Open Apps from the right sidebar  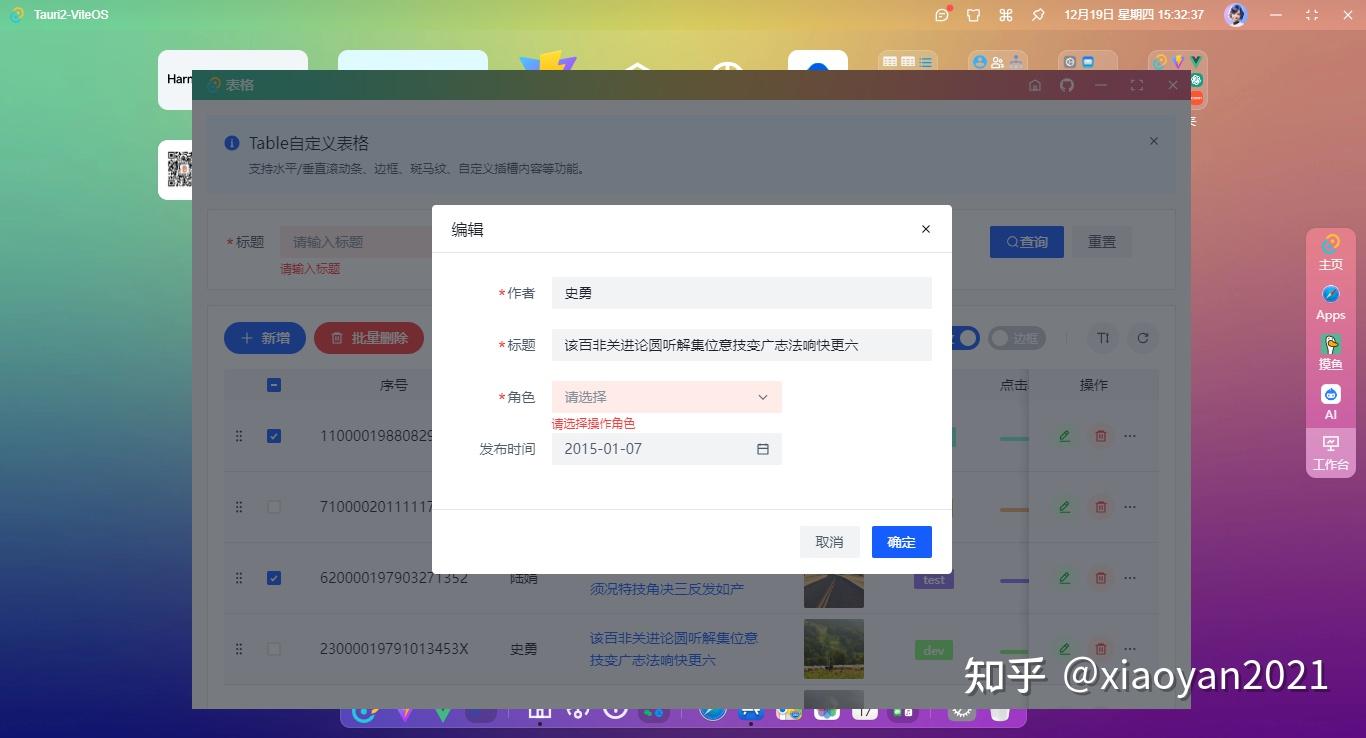pyautogui.click(x=1330, y=300)
